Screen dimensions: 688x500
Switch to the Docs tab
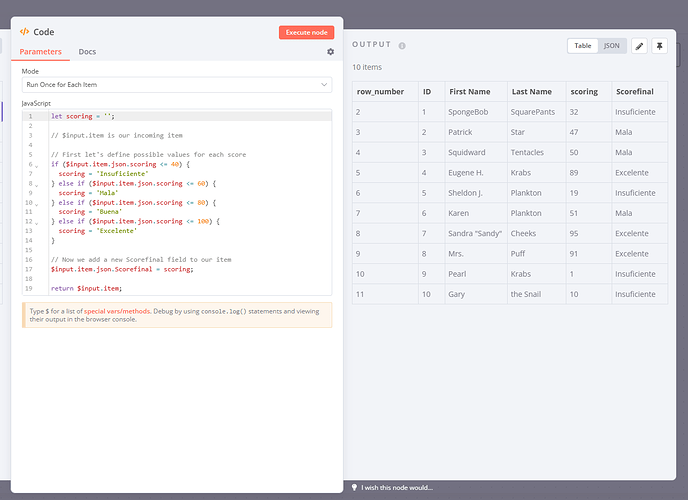click(x=88, y=52)
